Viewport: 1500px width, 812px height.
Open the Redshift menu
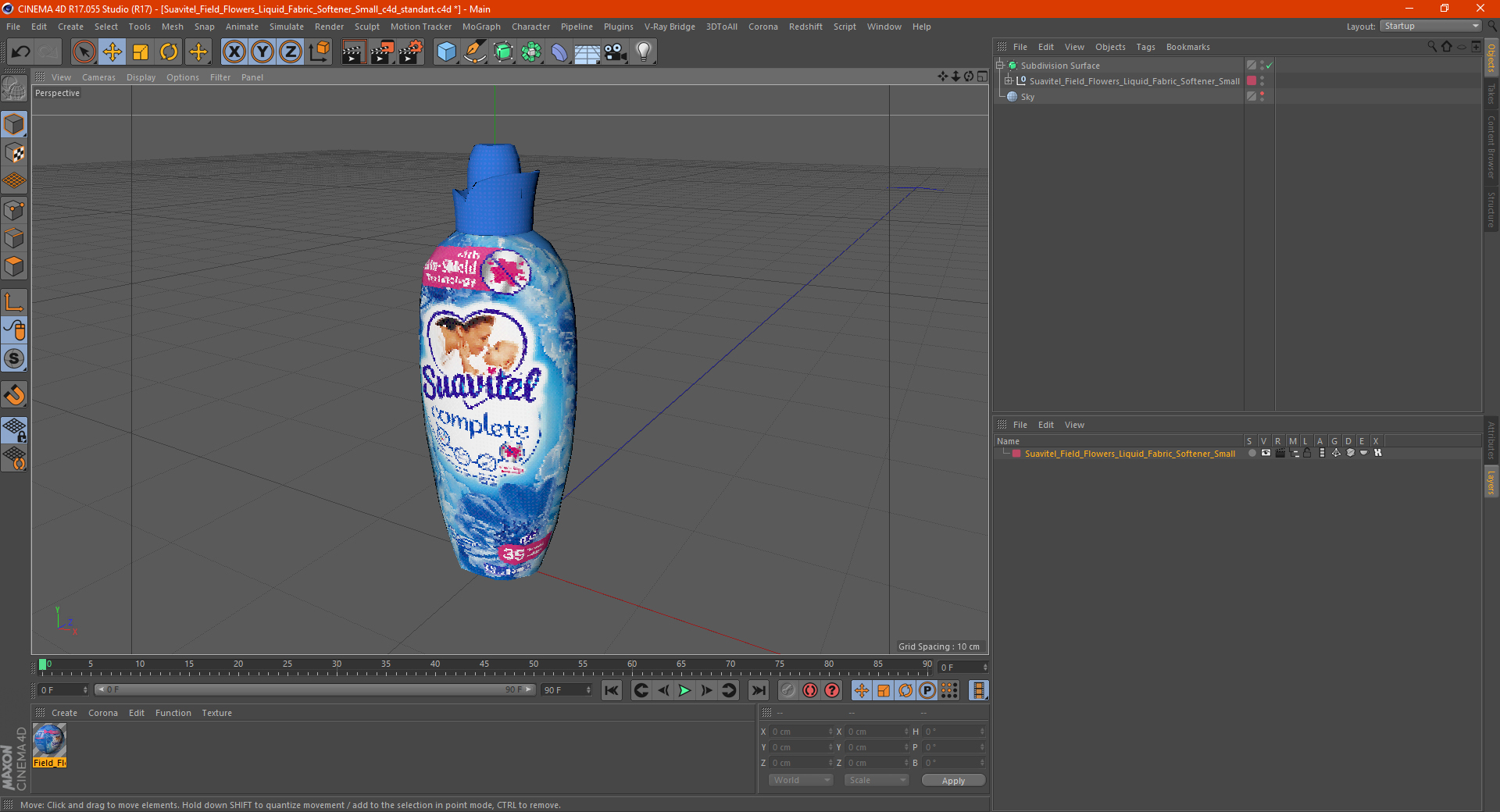[805, 27]
